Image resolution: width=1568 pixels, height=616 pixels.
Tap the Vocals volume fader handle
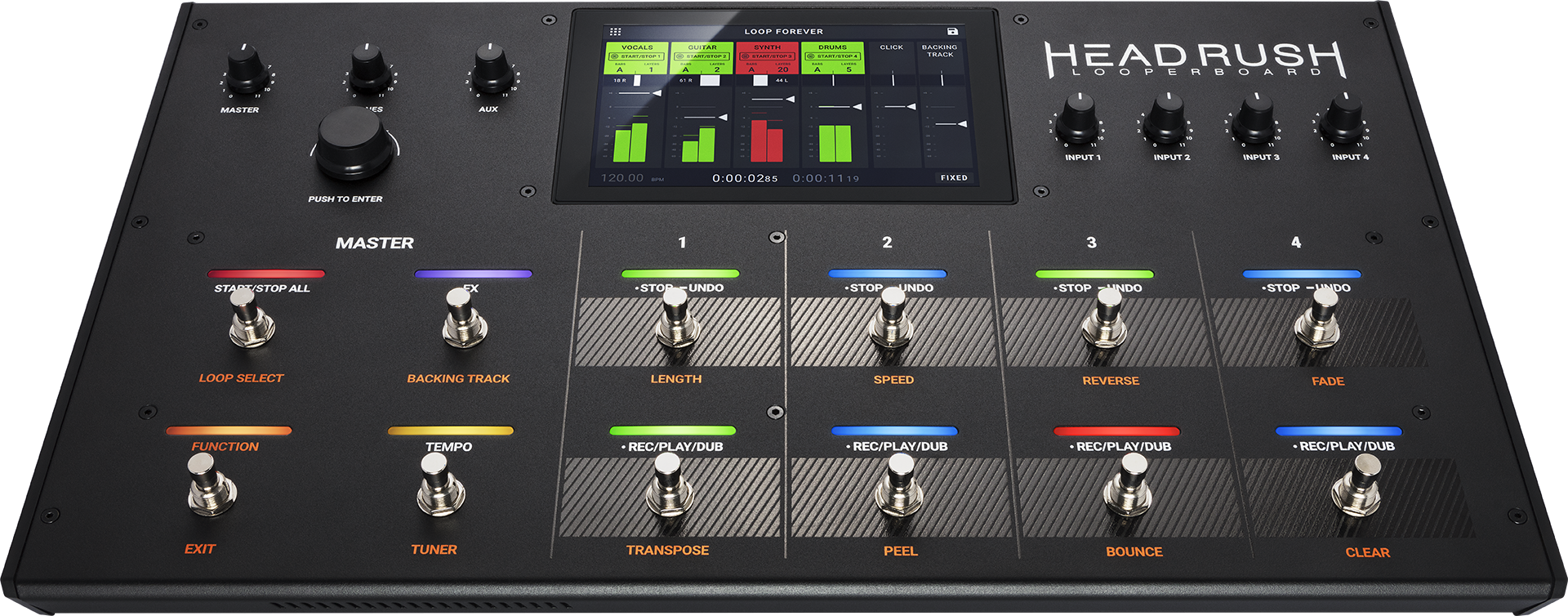coord(657,93)
